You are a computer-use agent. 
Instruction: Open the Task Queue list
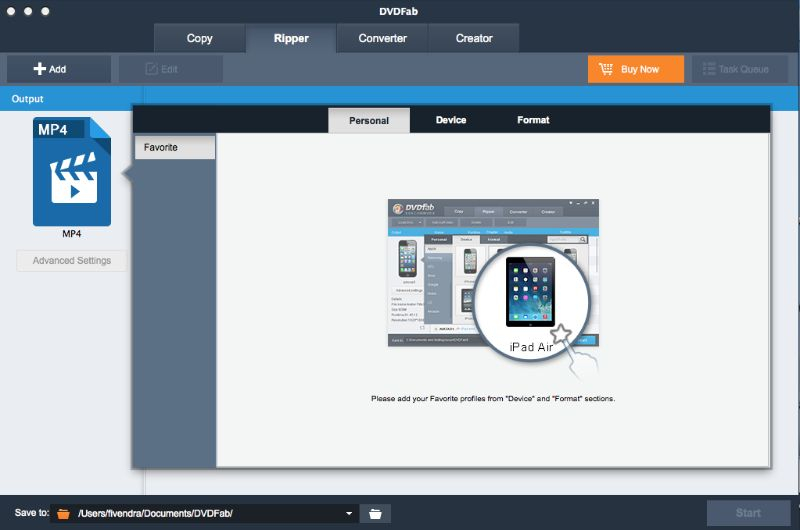click(739, 69)
